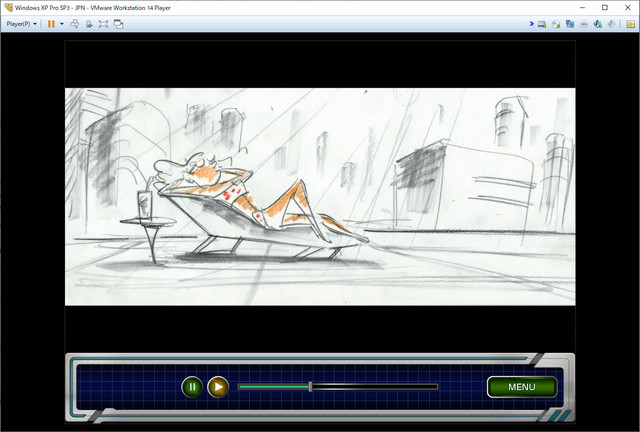
Task: Pause the storyboard video playback
Action: (x=192, y=387)
